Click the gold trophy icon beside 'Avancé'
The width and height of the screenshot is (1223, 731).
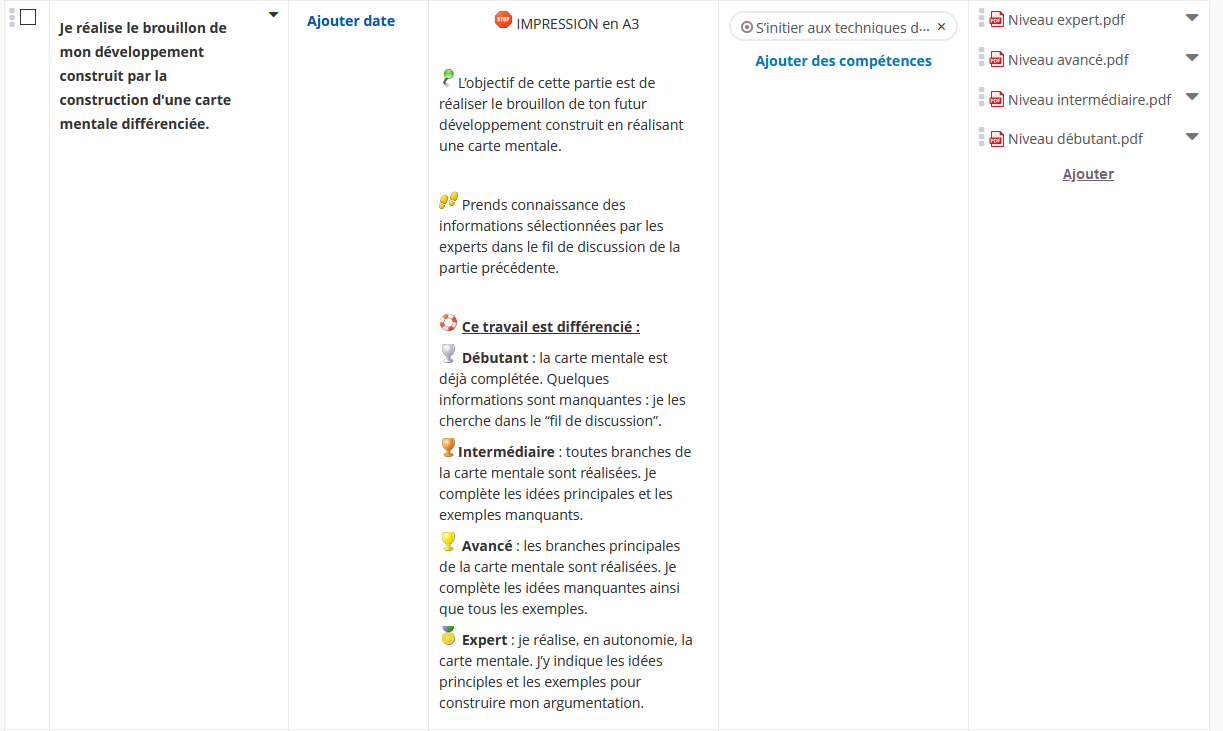448,542
